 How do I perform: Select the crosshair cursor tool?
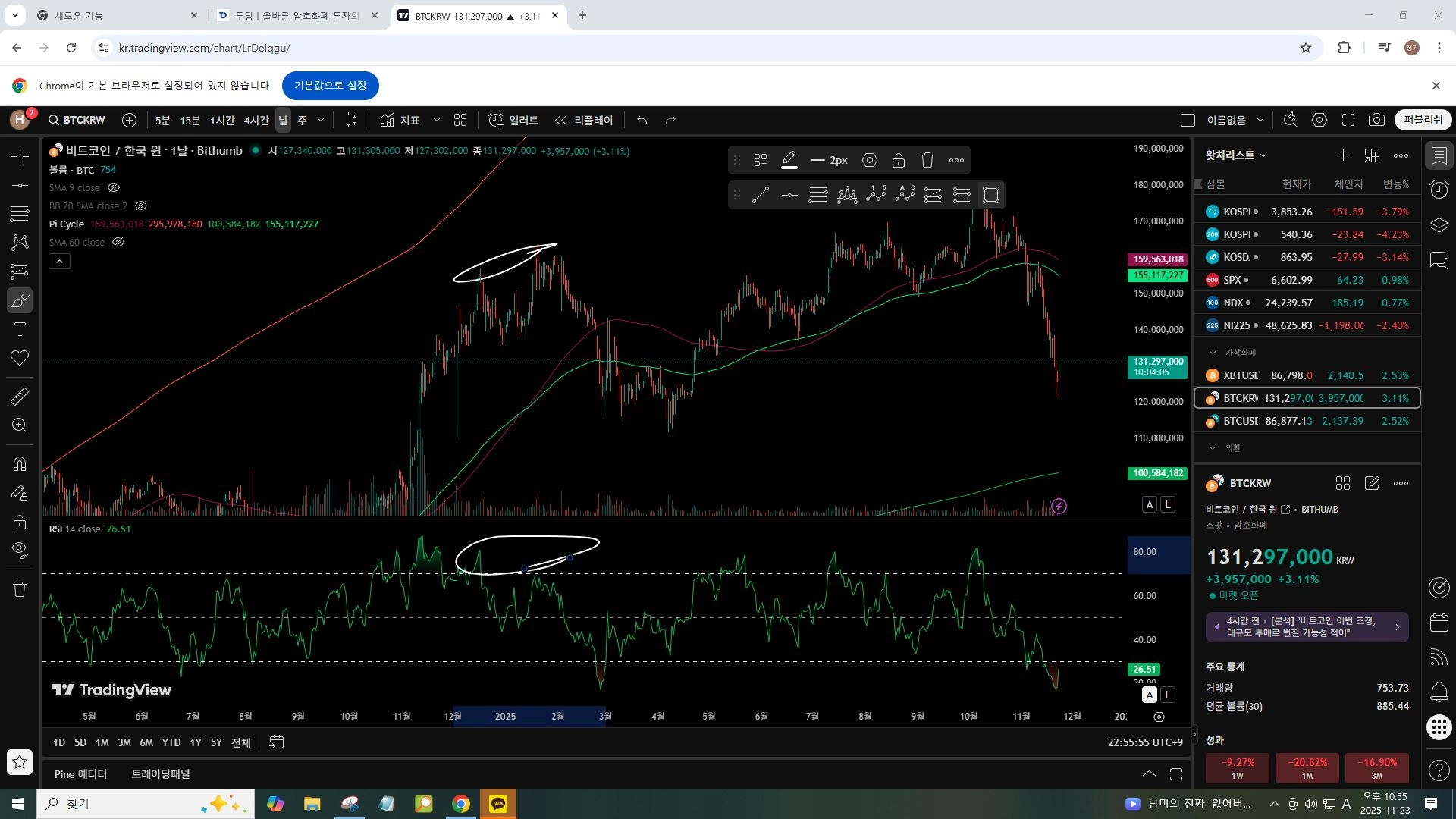[20, 156]
